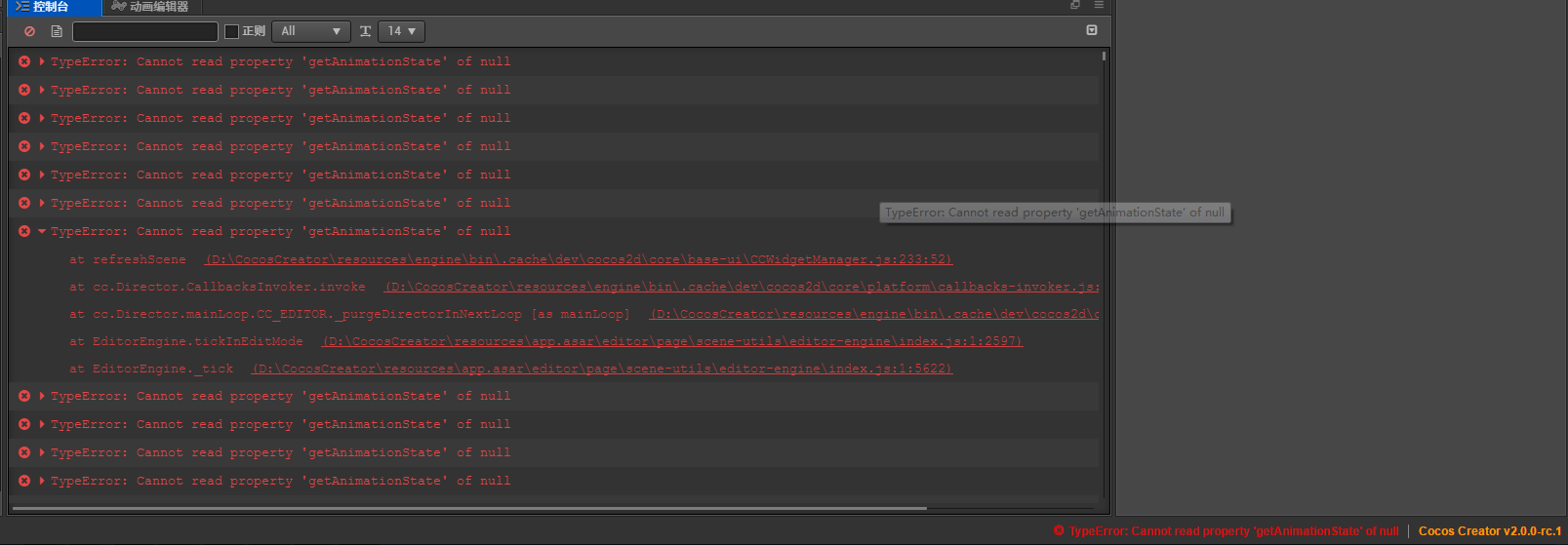The width and height of the screenshot is (1568, 545).
Task: Click 'at cc.Director.CallbacksInvoker.invoke' text
Action: click(218, 287)
